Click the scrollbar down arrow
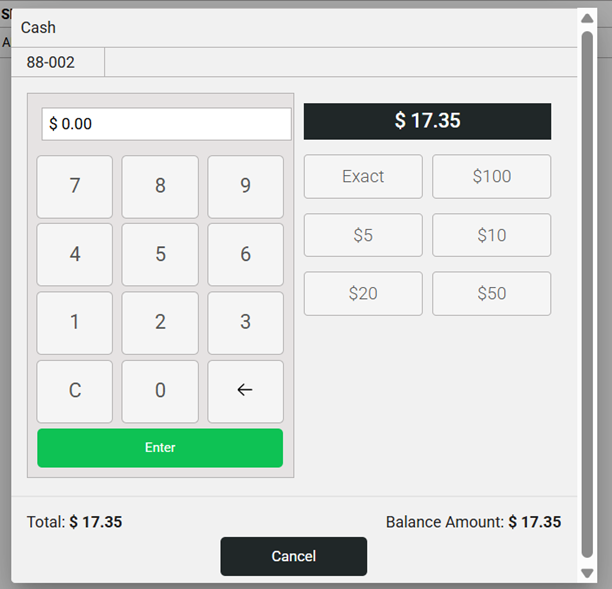The image size is (612, 589). point(587,572)
